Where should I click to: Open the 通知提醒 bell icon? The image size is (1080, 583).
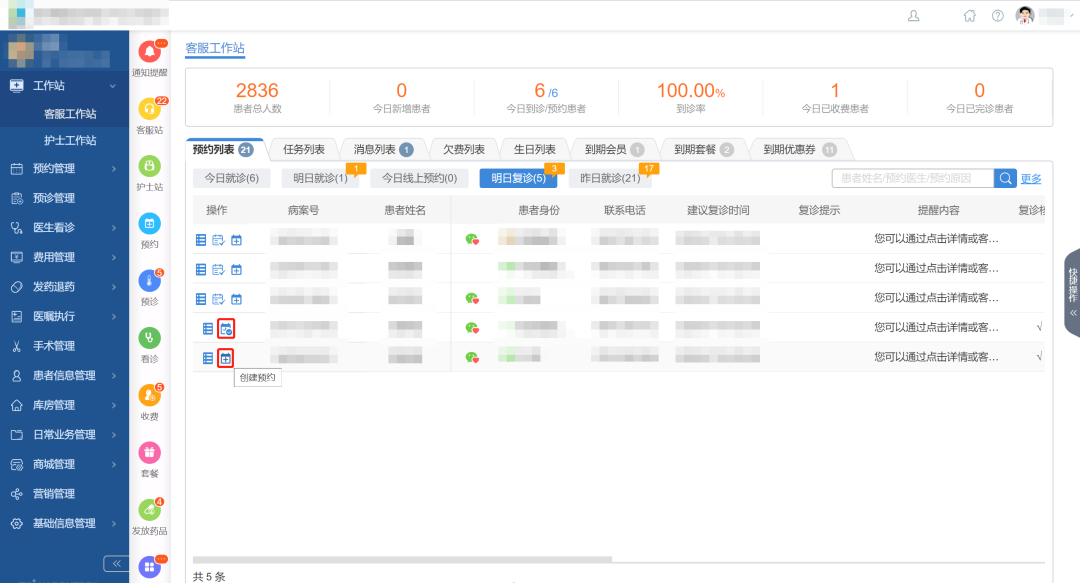(149, 52)
